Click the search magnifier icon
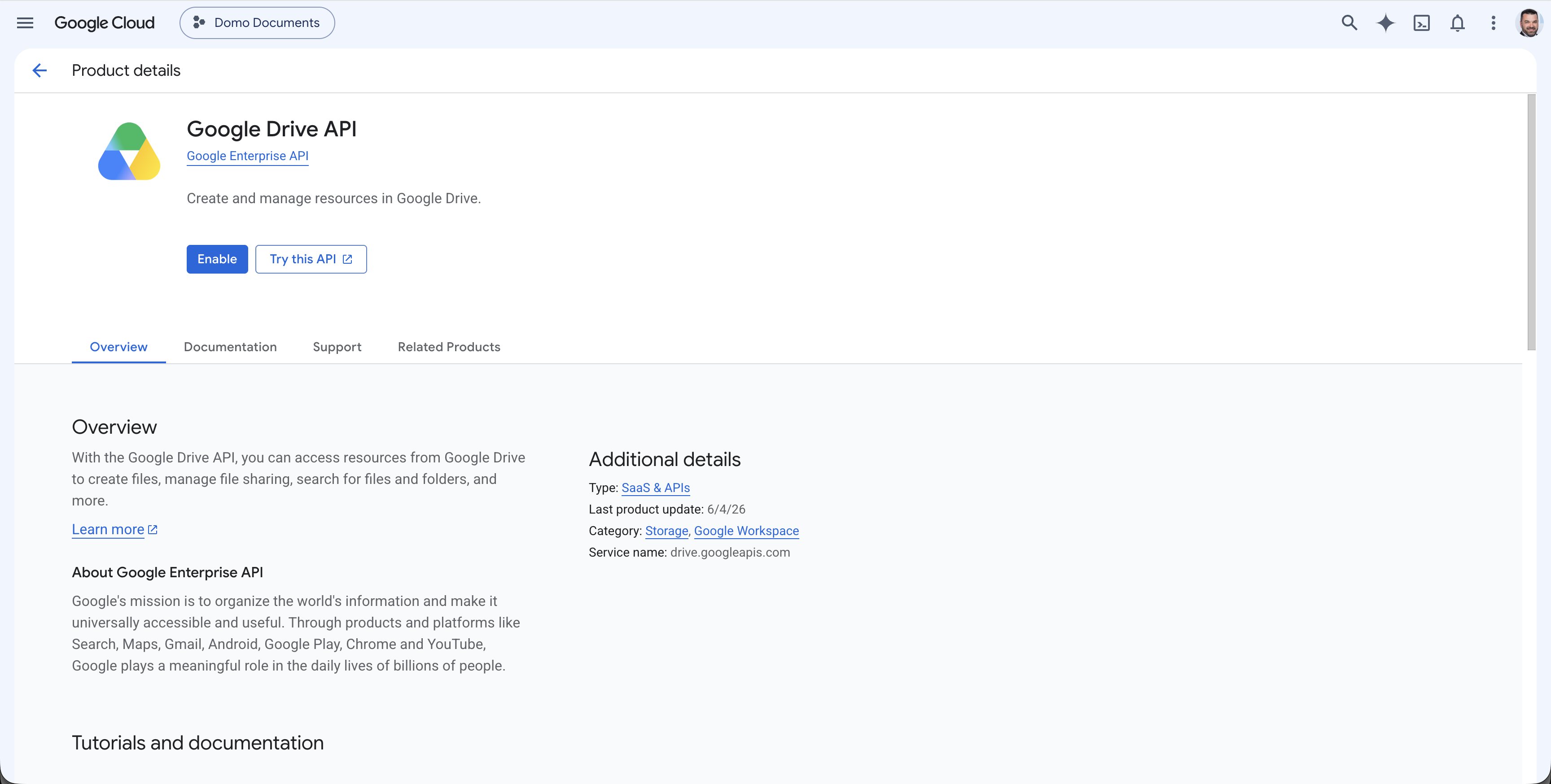 click(x=1349, y=23)
